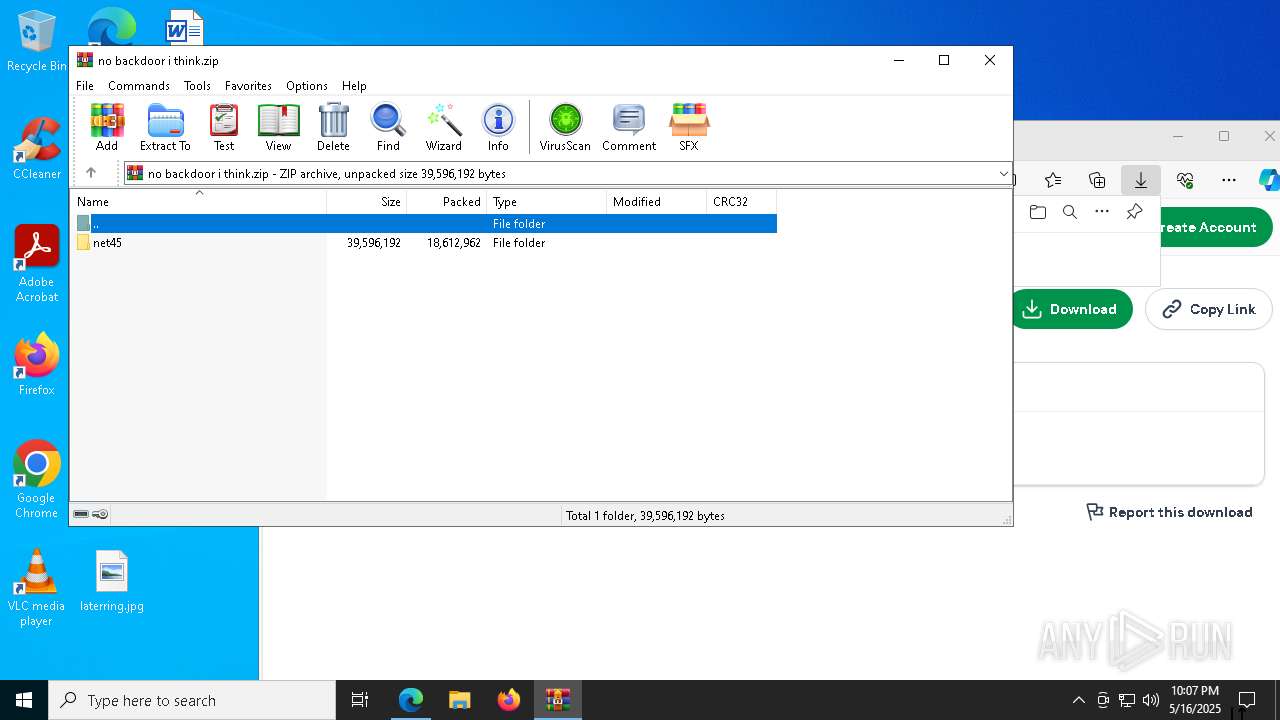Open Adobe Acrobat desktop shortcut
The image size is (1280, 720).
tap(36, 264)
